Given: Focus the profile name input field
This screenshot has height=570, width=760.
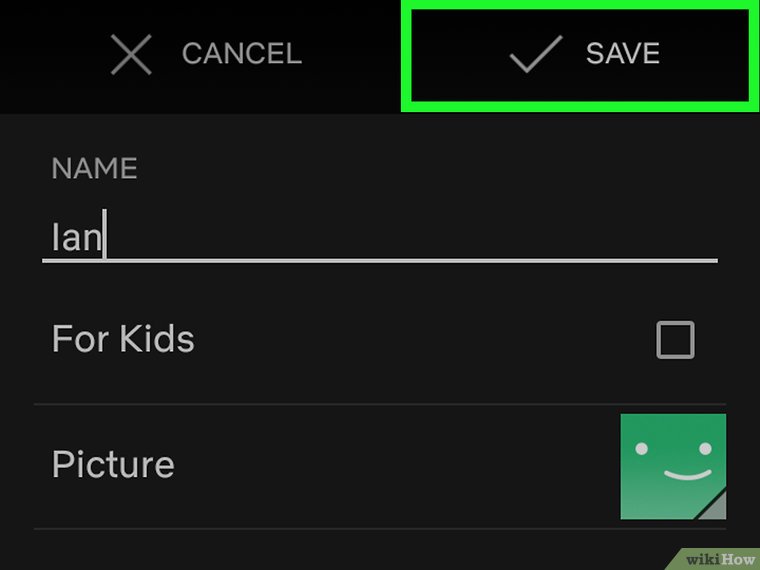Looking at the screenshot, I should click(380, 240).
